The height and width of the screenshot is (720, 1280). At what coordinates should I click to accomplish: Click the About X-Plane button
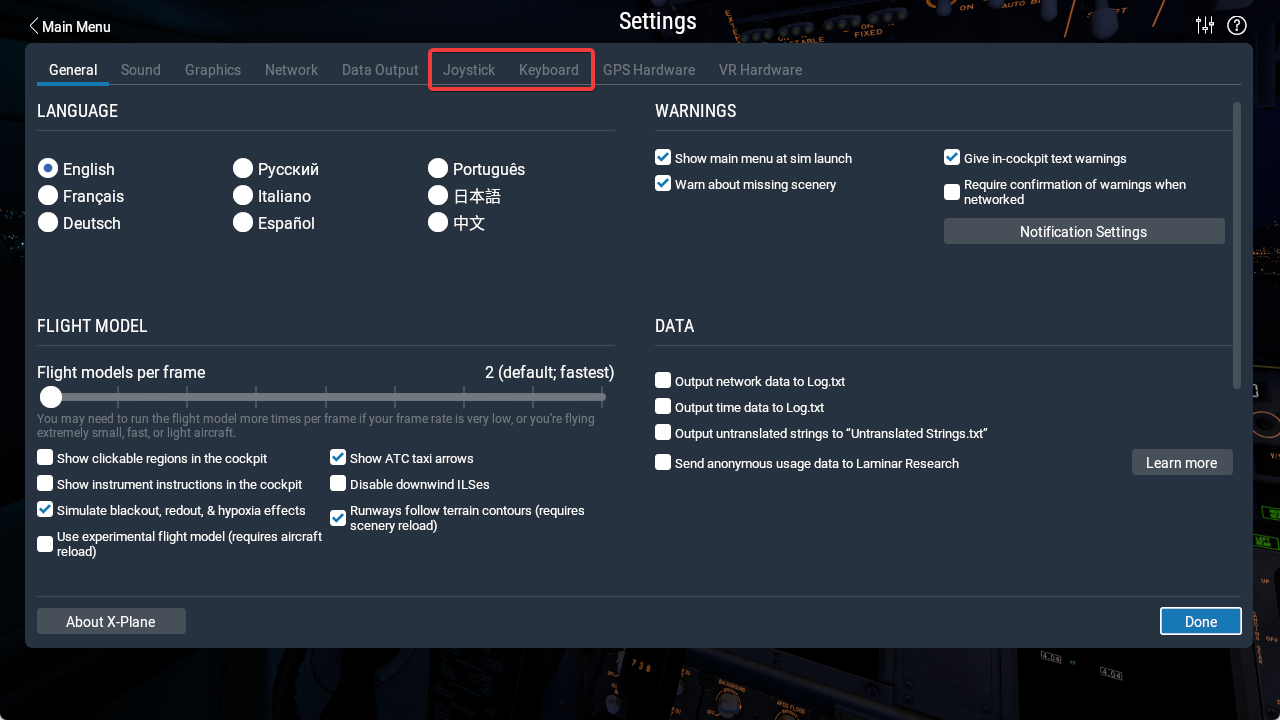coord(111,620)
